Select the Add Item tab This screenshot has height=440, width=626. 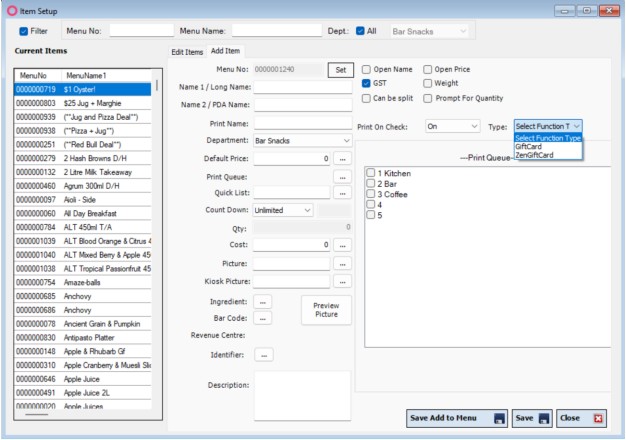tap(226, 51)
